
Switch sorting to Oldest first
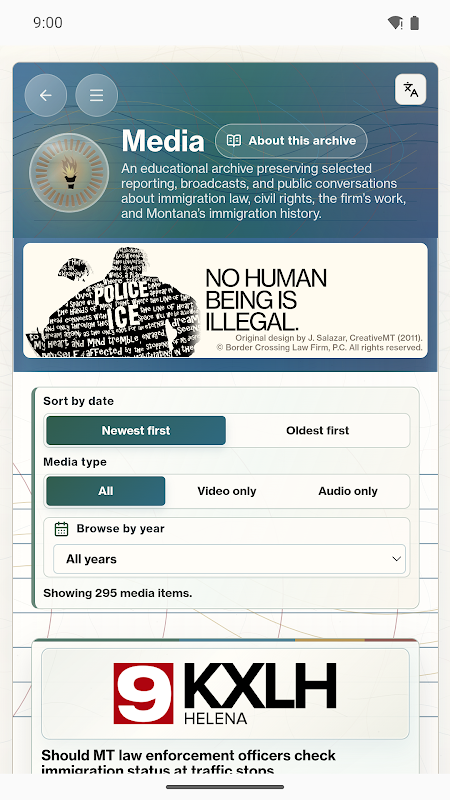pos(317,431)
